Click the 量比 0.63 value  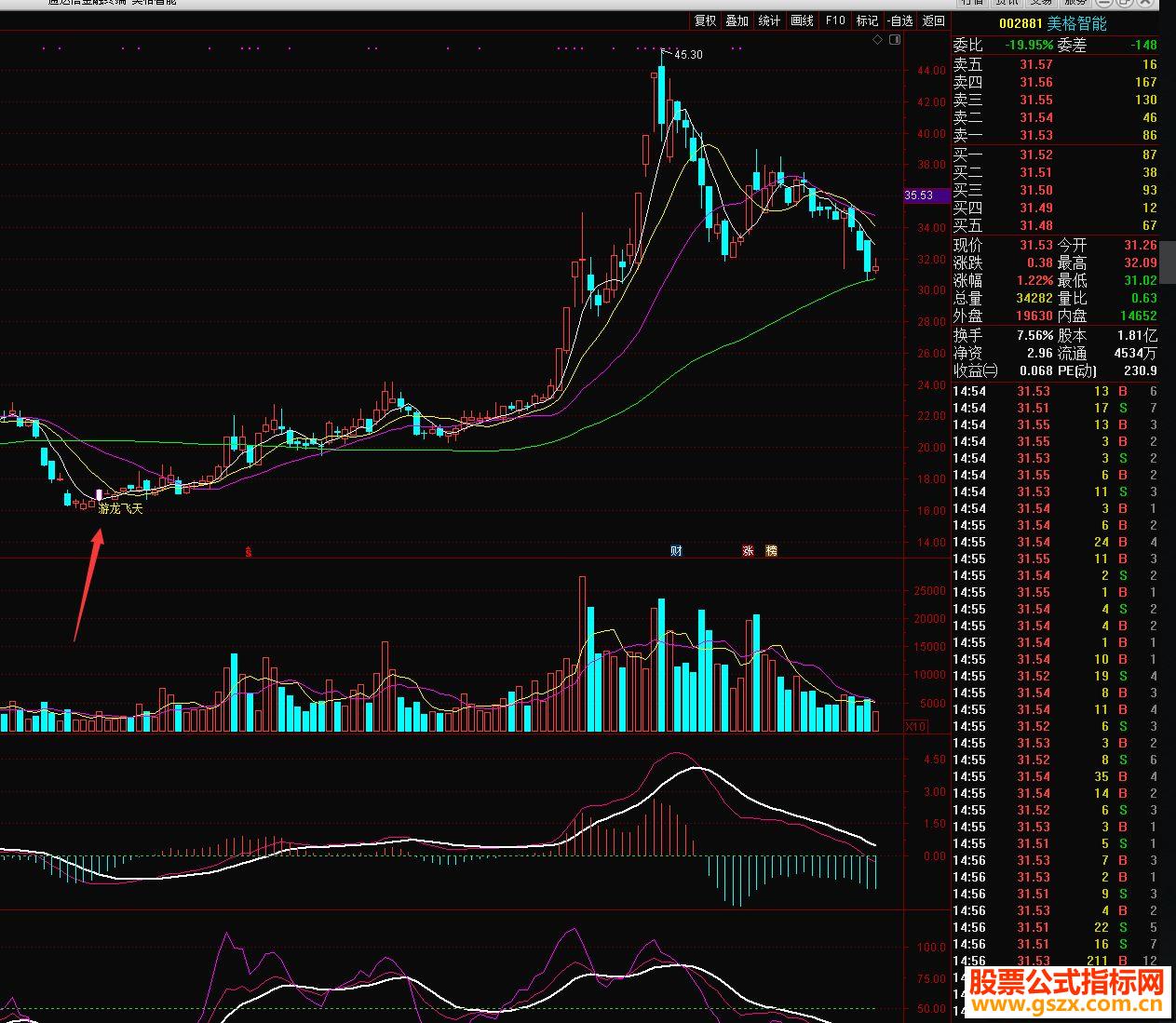tap(1144, 298)
